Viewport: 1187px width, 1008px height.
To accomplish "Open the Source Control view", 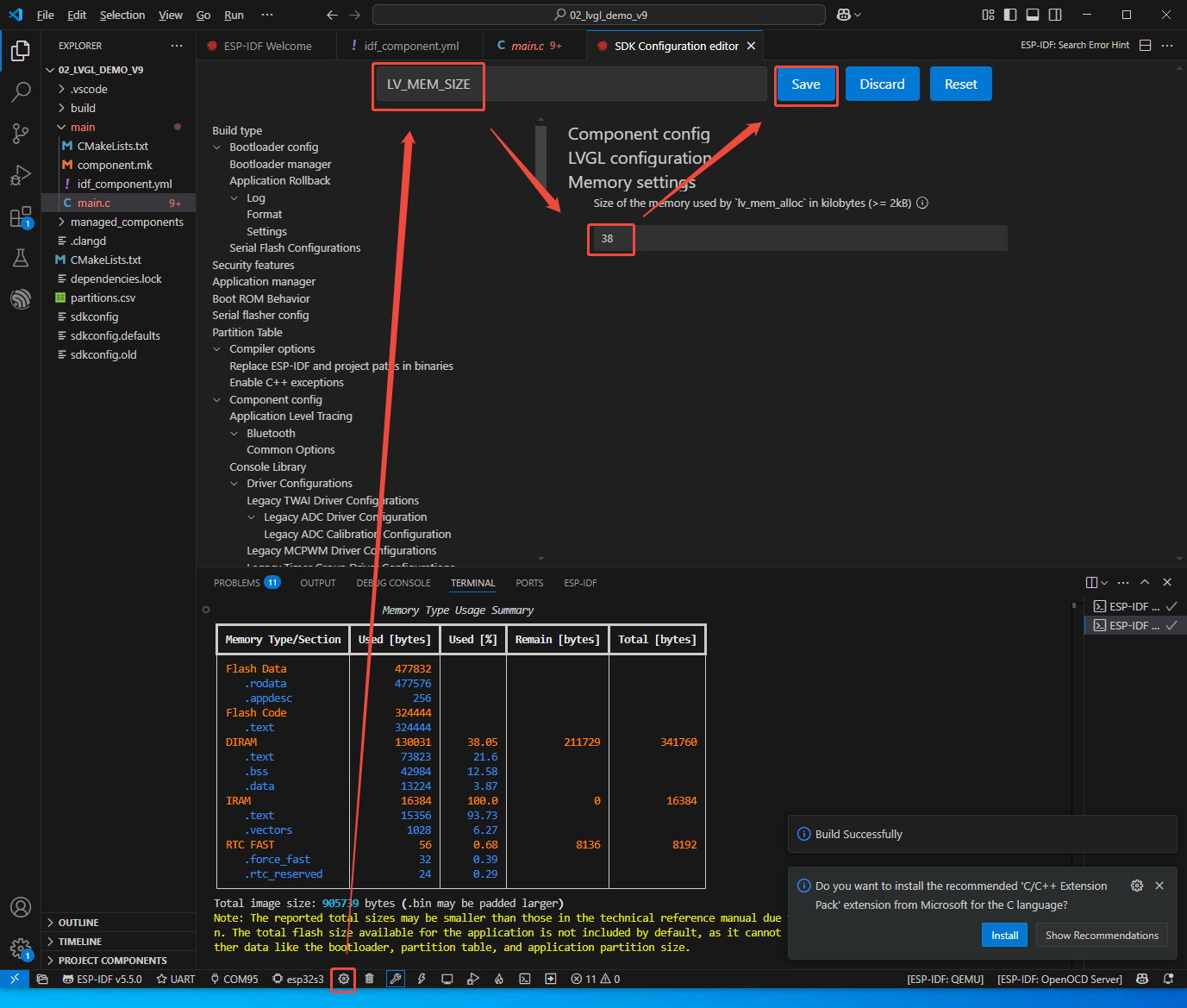I will click(x=21, y=133).
